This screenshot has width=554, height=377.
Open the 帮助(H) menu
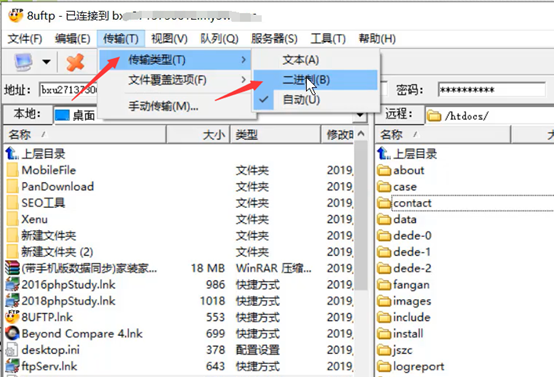coord(377,39)
